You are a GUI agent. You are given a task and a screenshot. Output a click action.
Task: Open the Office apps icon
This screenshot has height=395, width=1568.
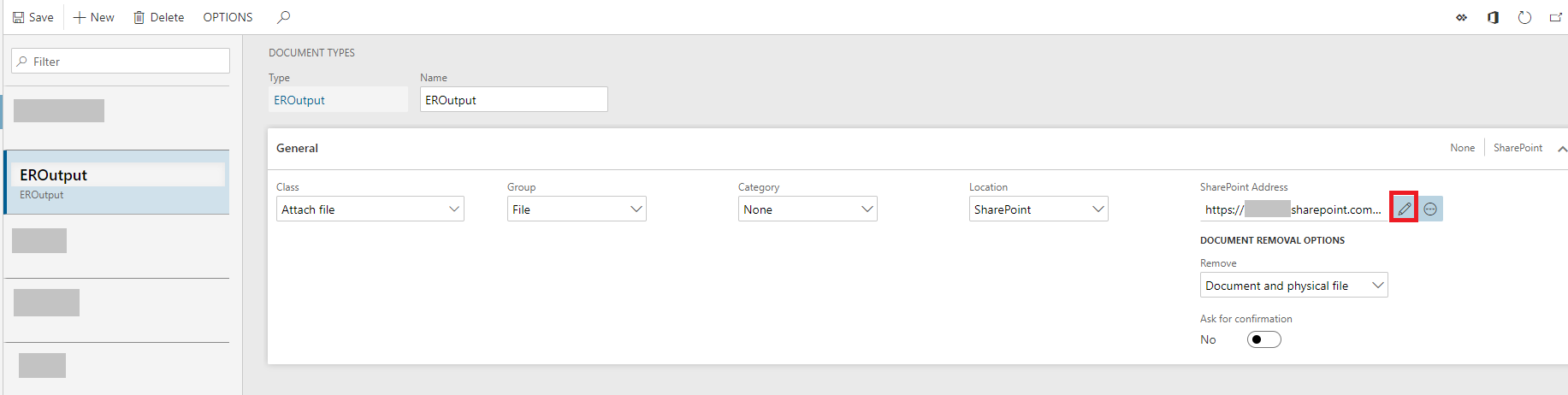[1493, 17]
